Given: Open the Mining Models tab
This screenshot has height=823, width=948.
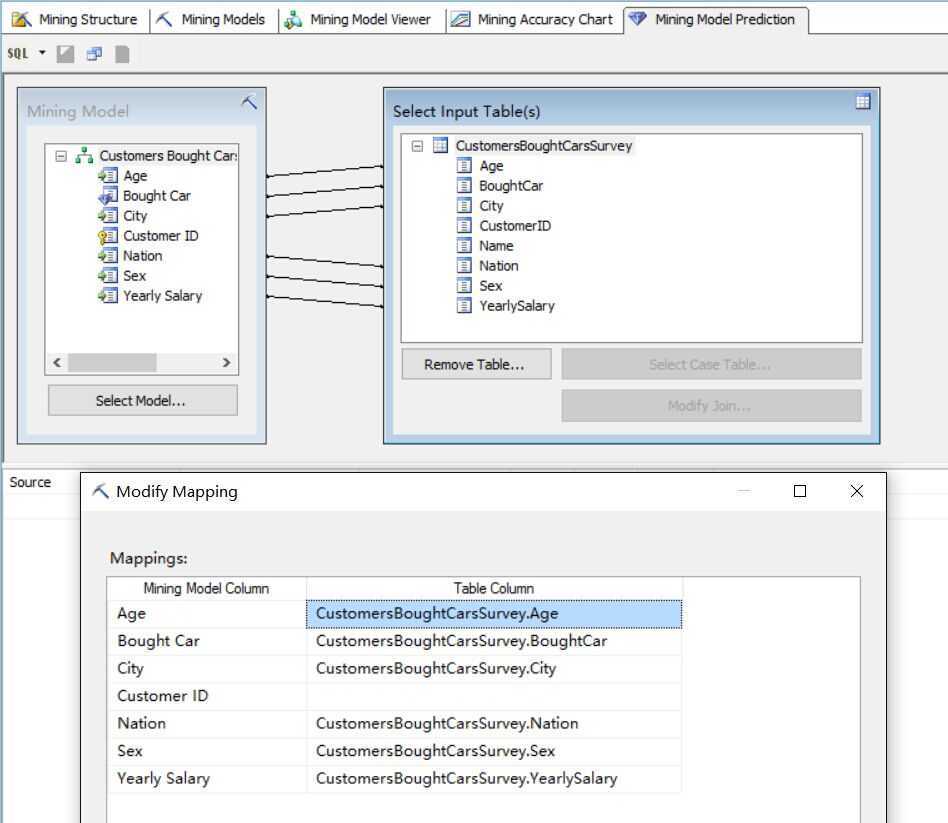Looking at the screenshot, I should tap(212, 19).
